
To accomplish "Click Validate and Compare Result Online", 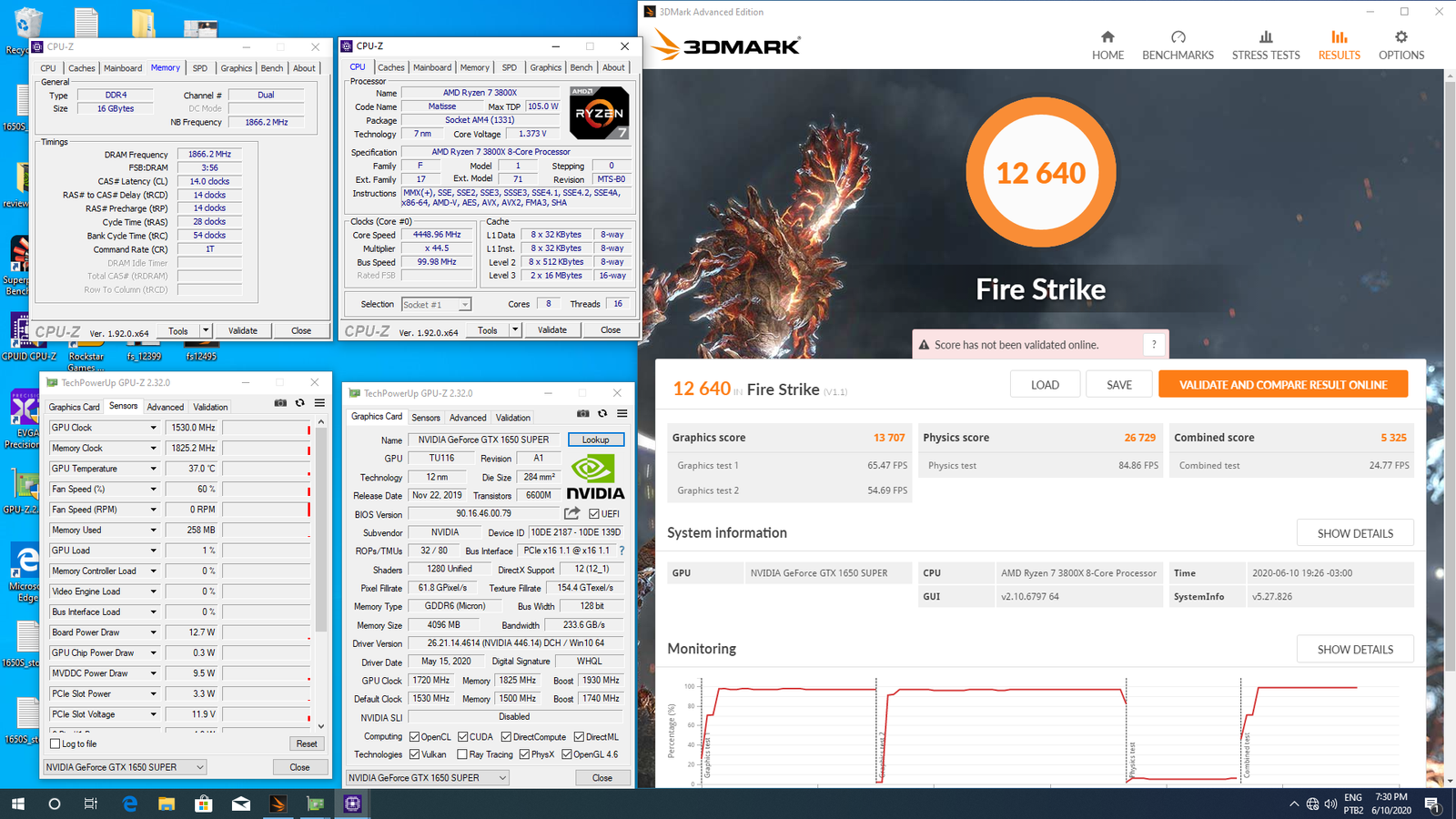I will (1283, 385).
